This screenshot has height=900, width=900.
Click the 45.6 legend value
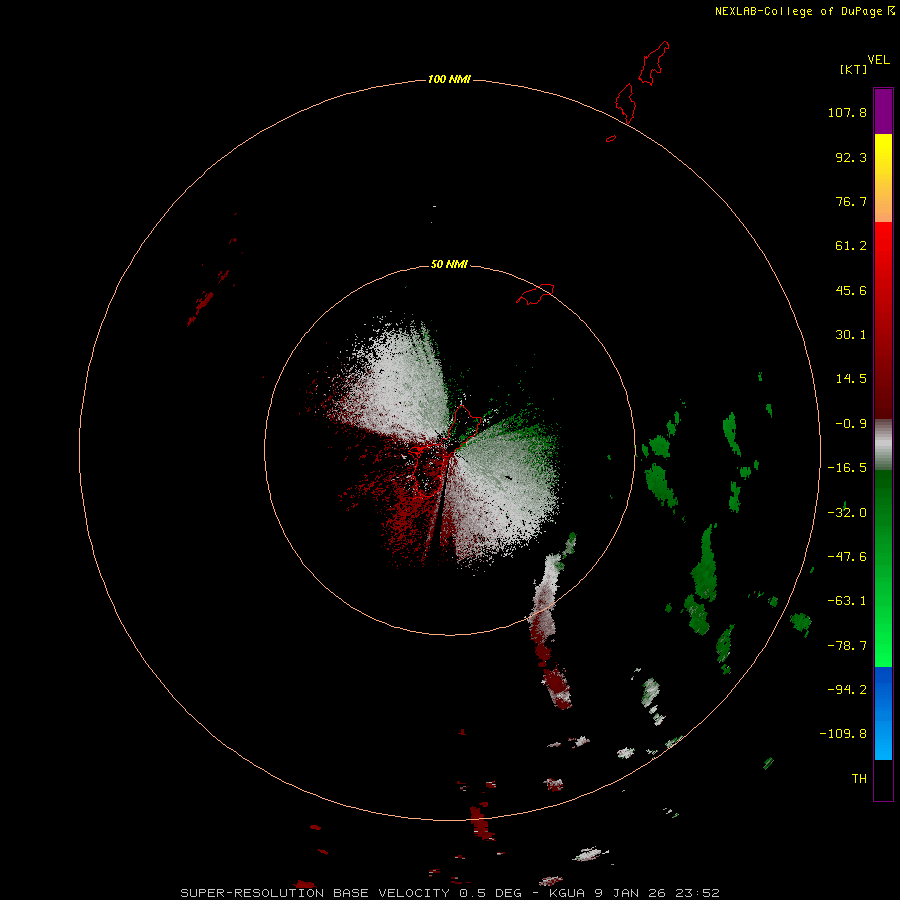pyautogui.click(x=851, y=290)
